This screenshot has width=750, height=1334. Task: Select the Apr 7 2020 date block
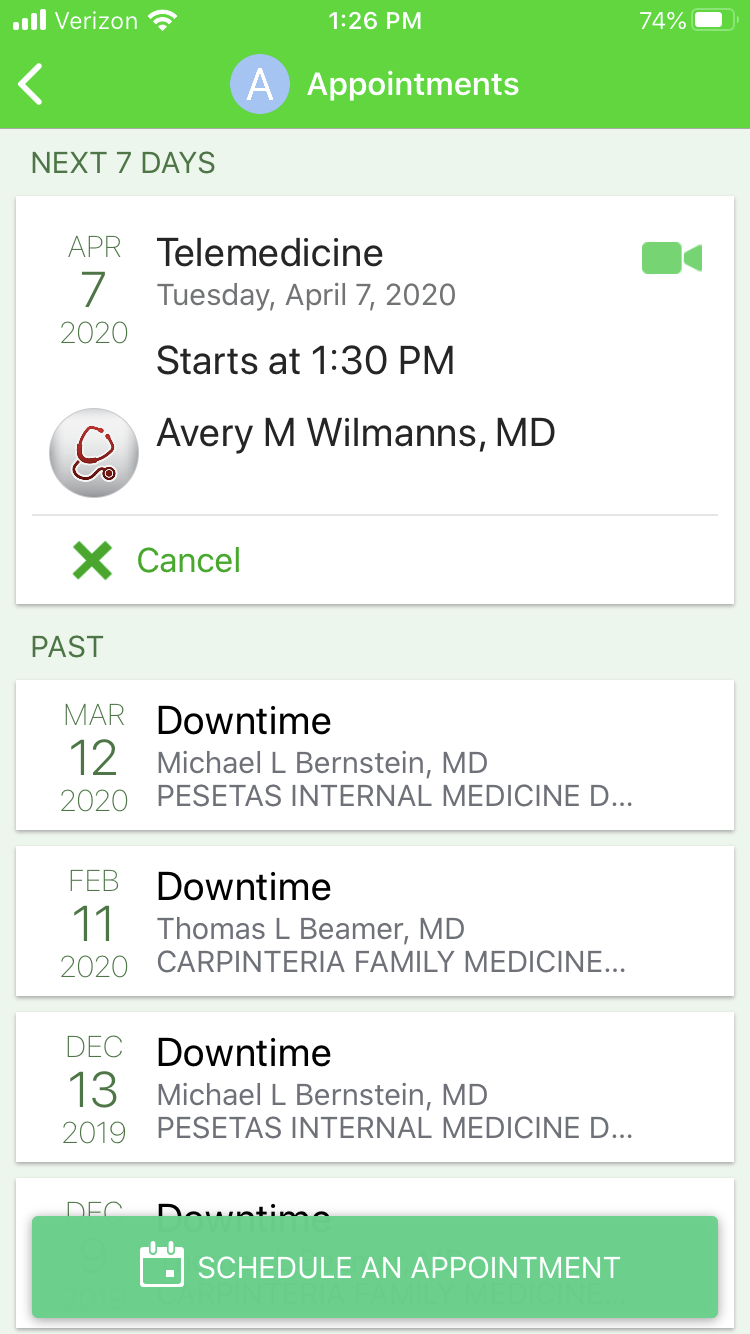coord(94,289)
